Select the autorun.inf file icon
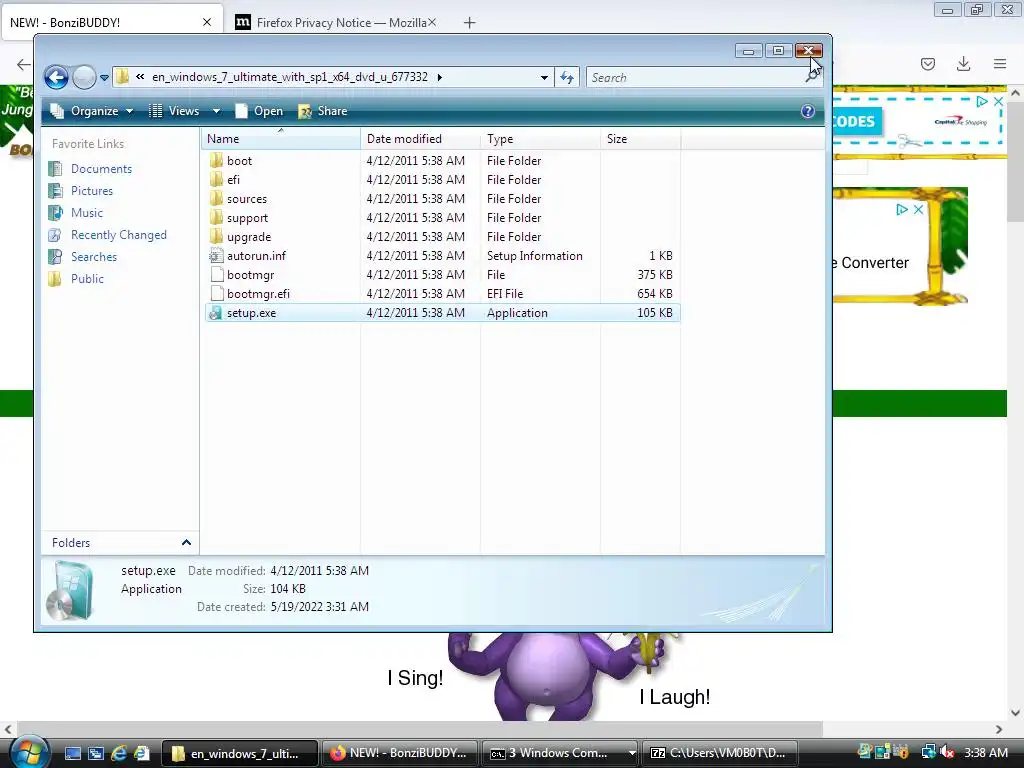This screenshot has height=768, width=1024. [x=216, y=256]
